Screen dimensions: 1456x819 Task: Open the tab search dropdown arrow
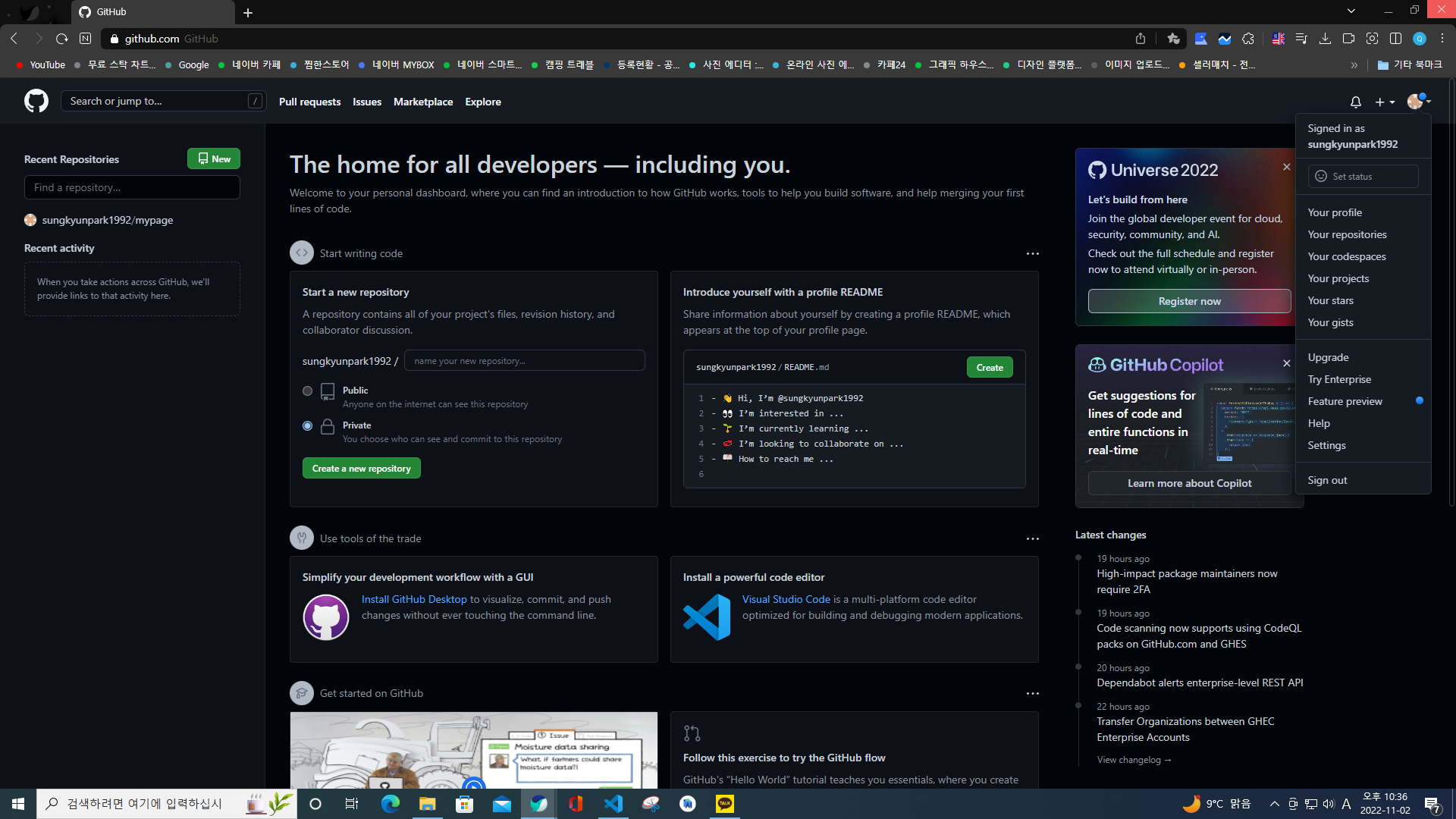(x=1351, y=11)
